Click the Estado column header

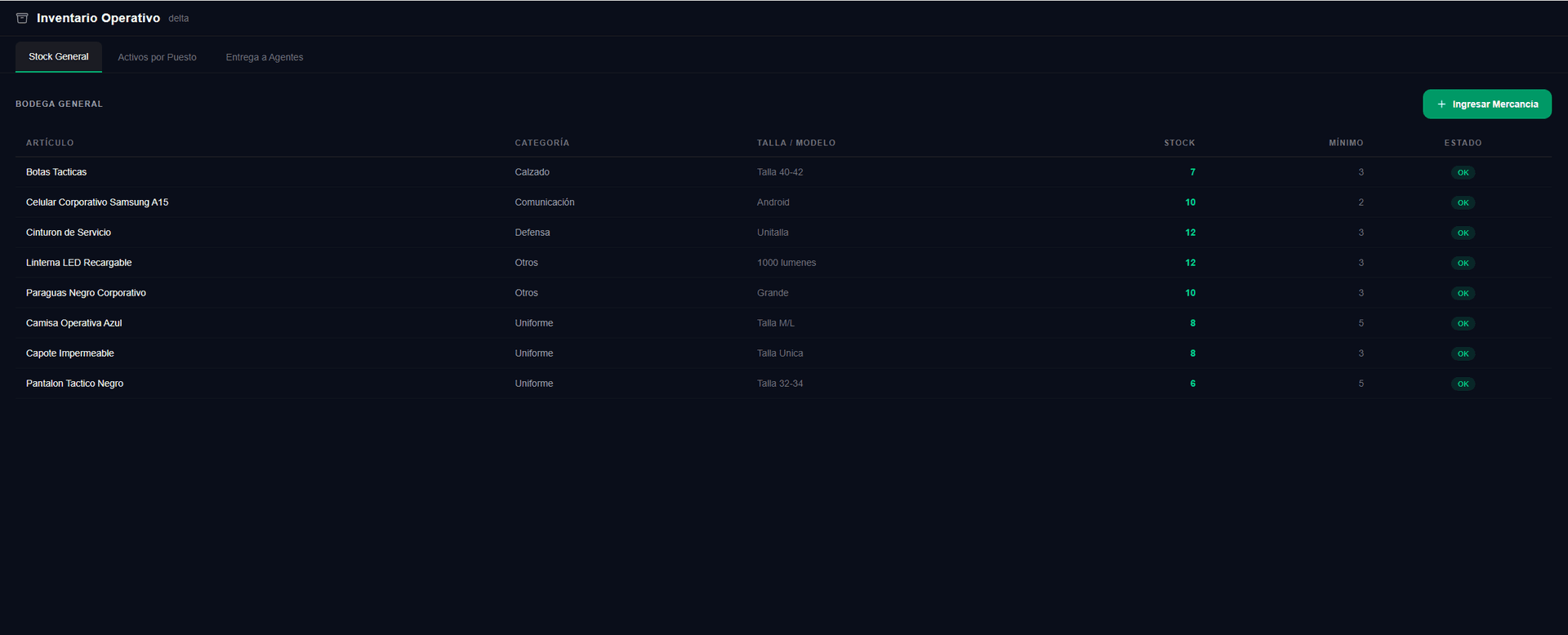tap(1463, 143)
